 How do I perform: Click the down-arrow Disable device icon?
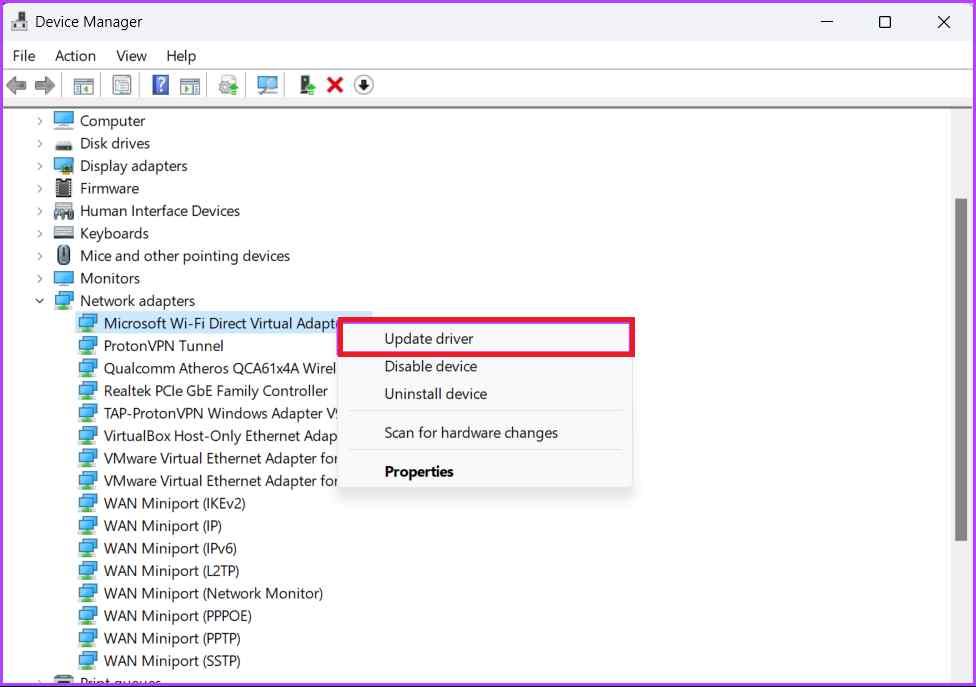coord(364,85)
